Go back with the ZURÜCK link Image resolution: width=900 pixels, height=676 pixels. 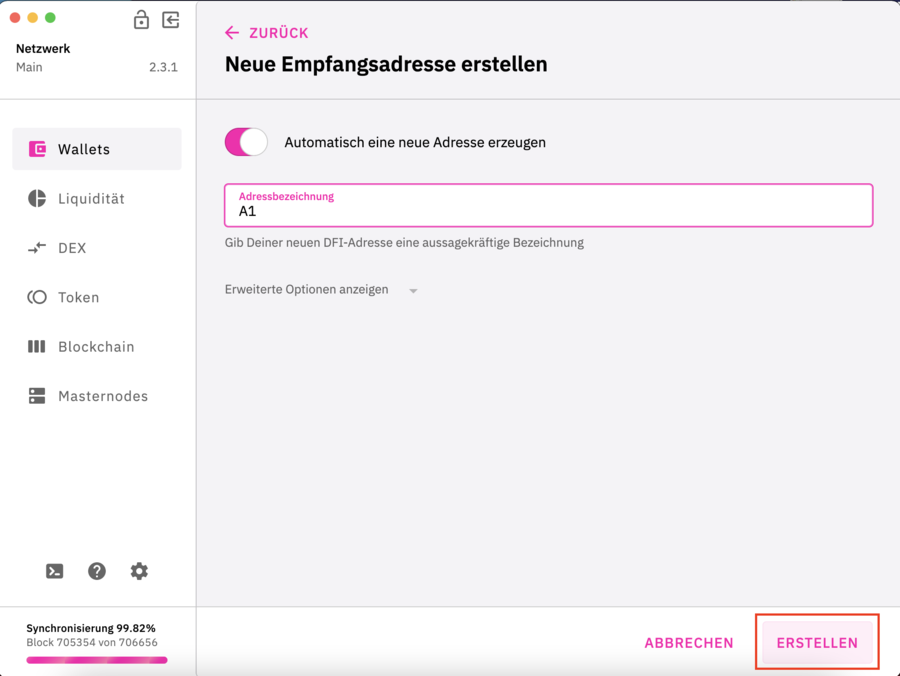(267, 33)
